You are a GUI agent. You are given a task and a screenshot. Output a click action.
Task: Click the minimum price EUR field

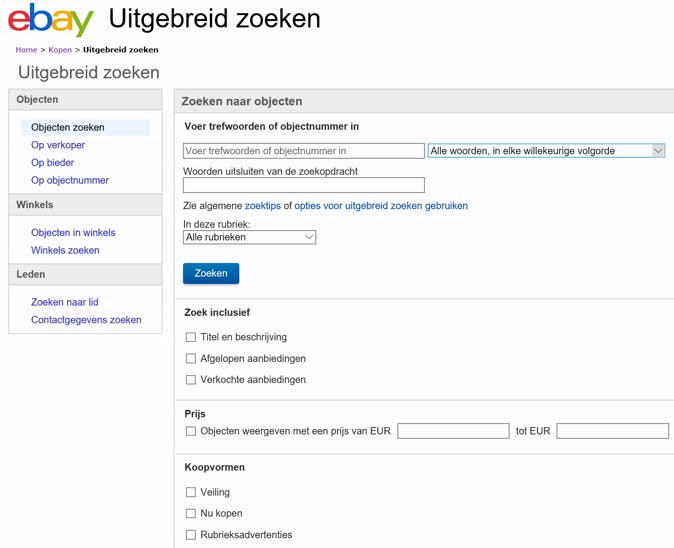(453, 431)
